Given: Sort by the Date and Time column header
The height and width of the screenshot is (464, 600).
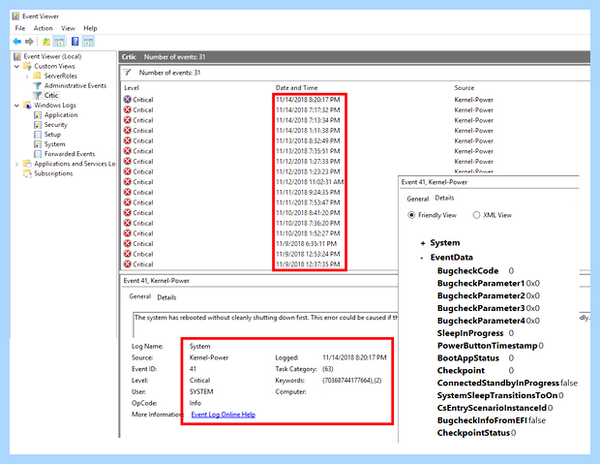Looking at the screenshot, I should [297, 88].
